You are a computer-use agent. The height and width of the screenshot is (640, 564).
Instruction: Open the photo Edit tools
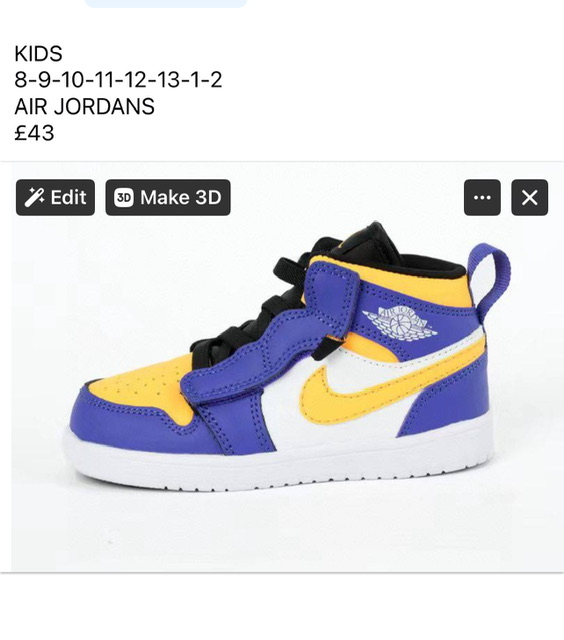click(x=55, y=198)
